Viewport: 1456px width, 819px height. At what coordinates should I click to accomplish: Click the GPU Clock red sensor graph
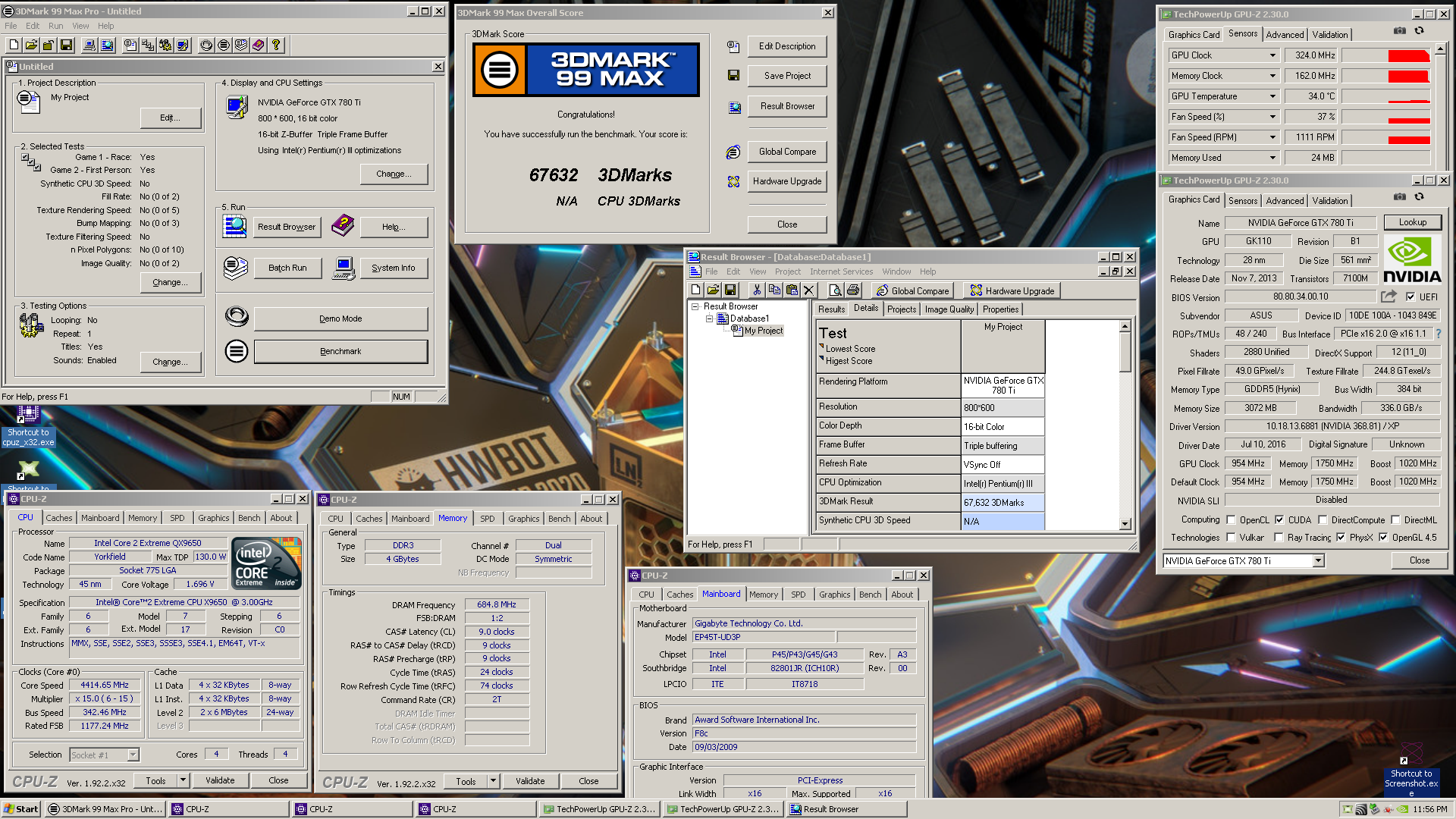tap(1385, 55)
